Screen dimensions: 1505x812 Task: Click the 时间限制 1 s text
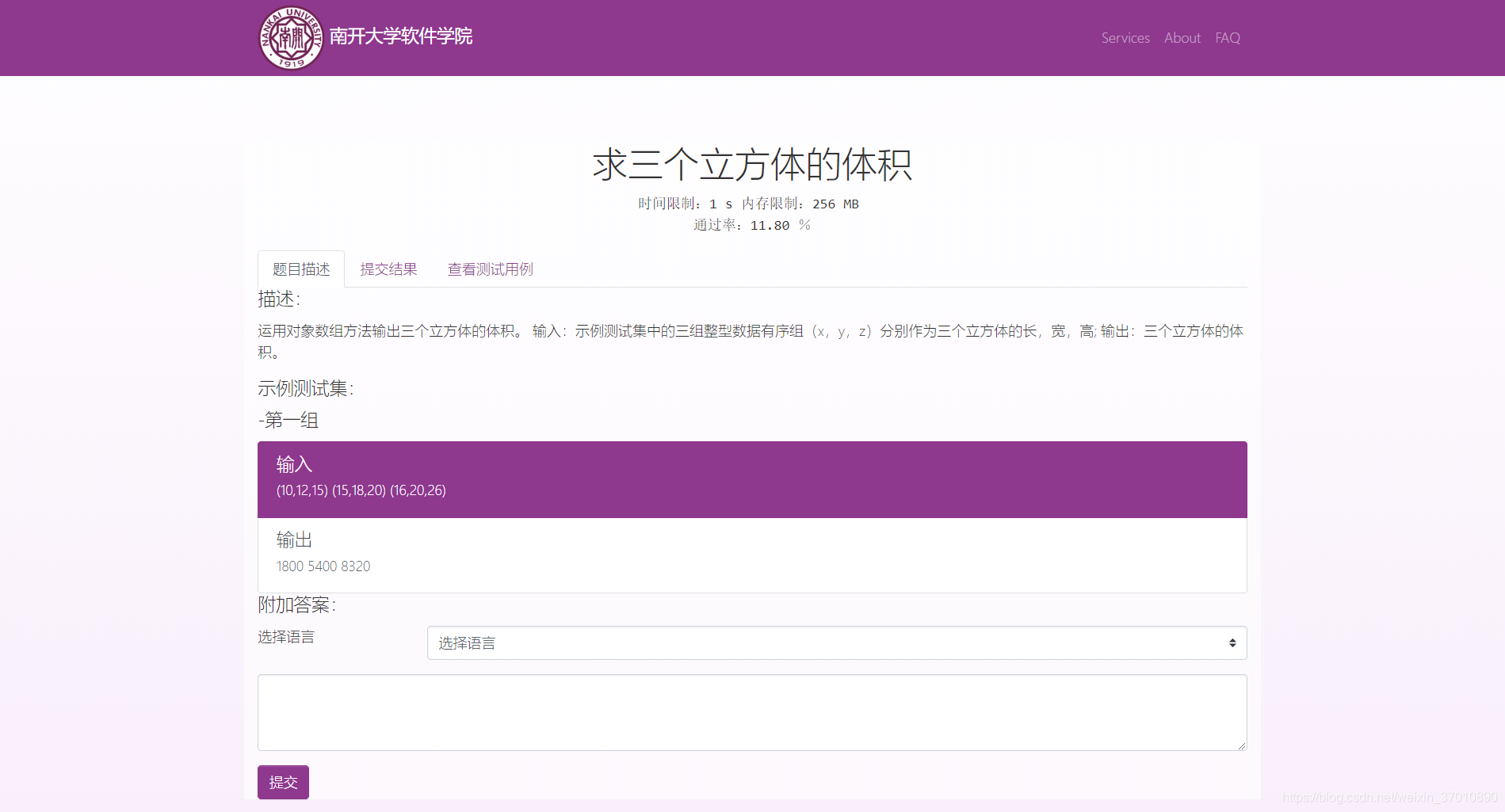click(x=686, y=204)
